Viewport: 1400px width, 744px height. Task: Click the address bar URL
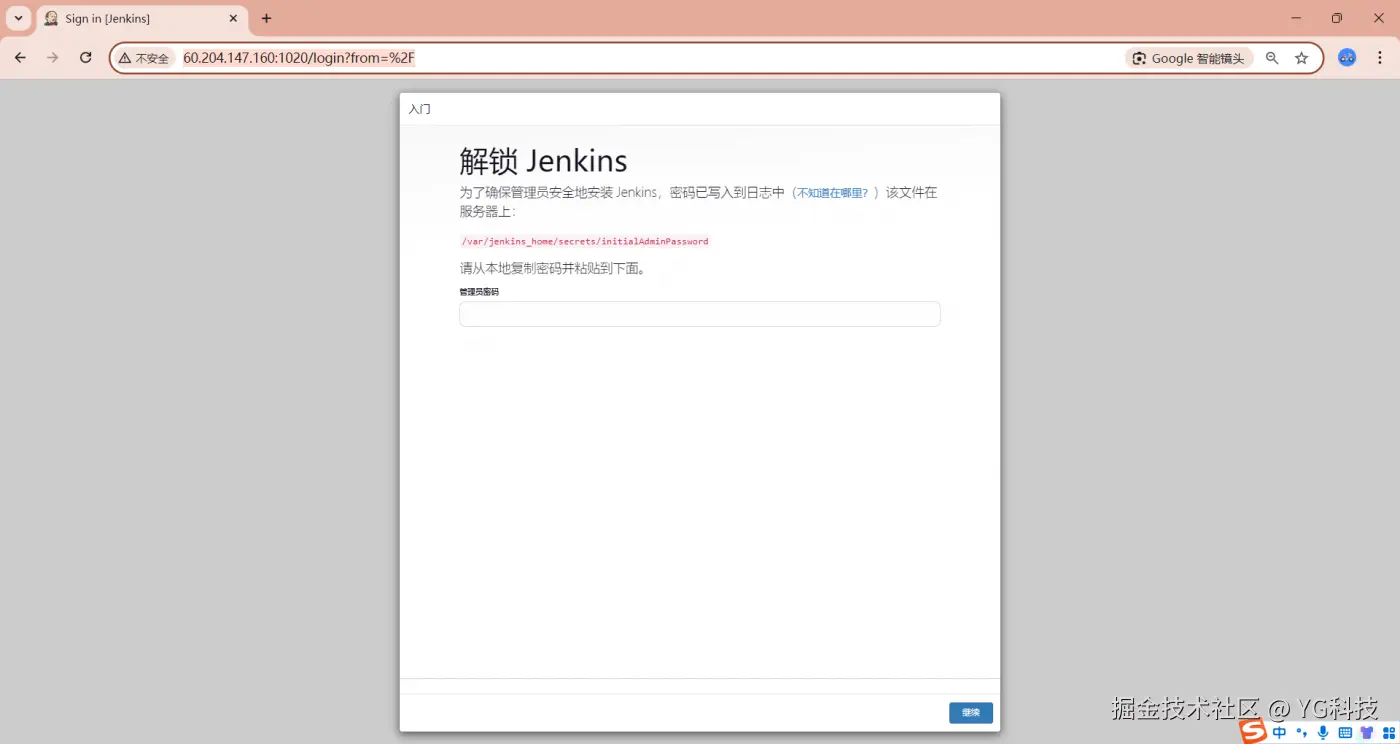coord(298,58)
